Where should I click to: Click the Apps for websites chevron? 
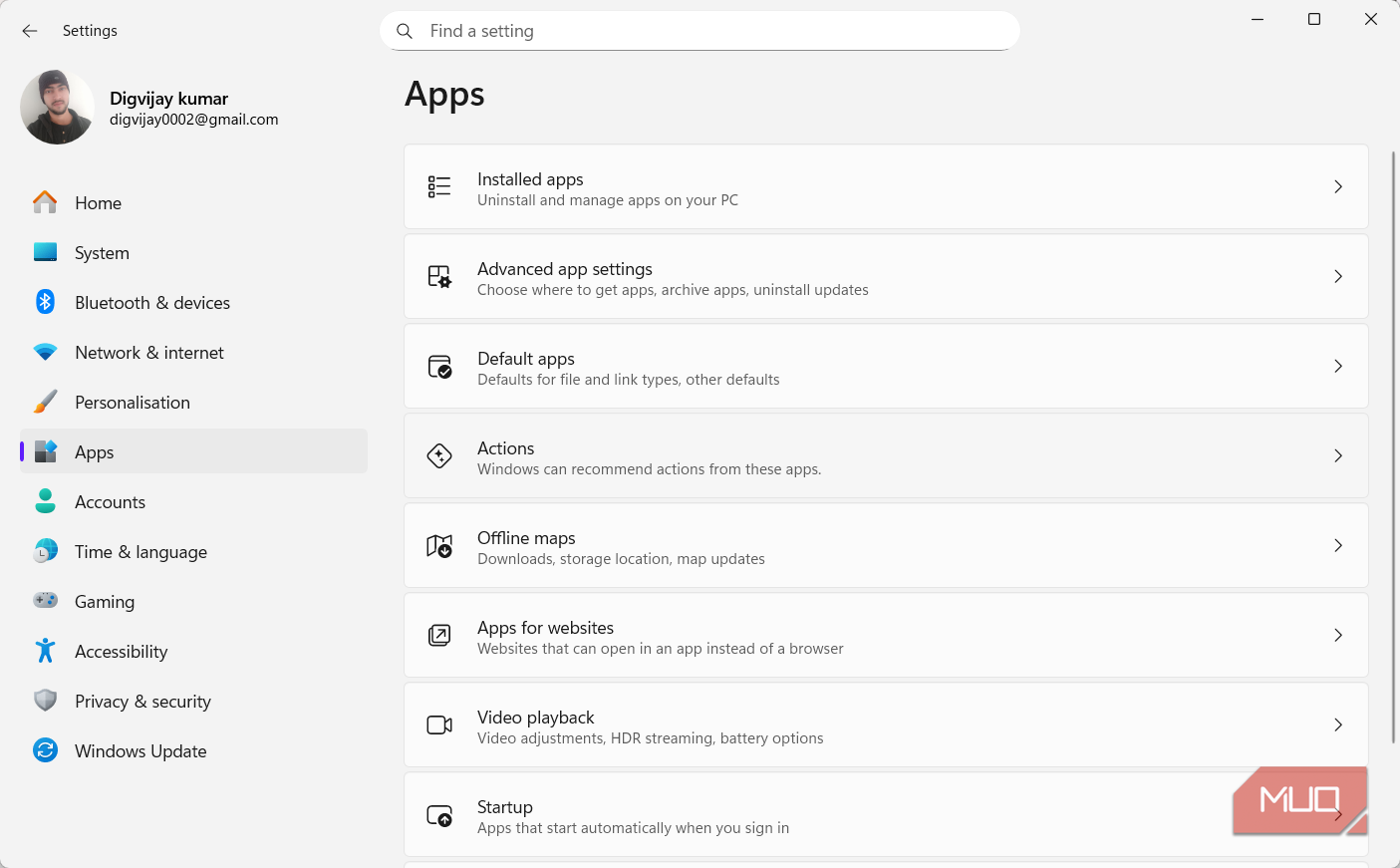coord(1338,635)
